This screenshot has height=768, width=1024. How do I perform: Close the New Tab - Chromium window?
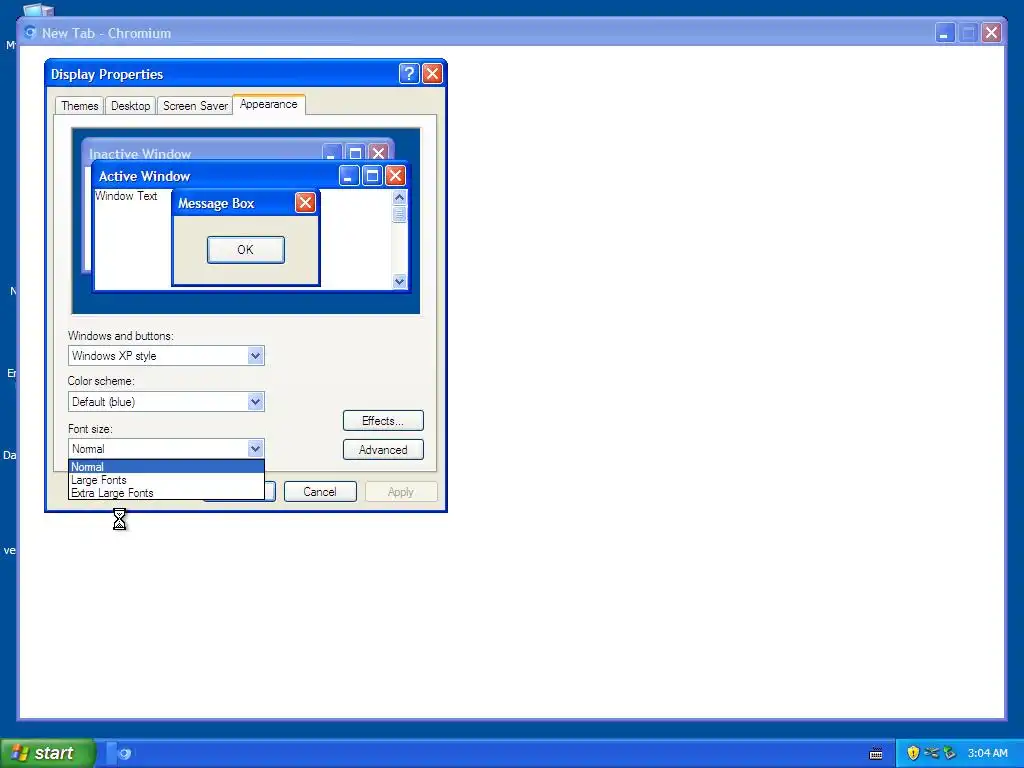tap(991, 33)
